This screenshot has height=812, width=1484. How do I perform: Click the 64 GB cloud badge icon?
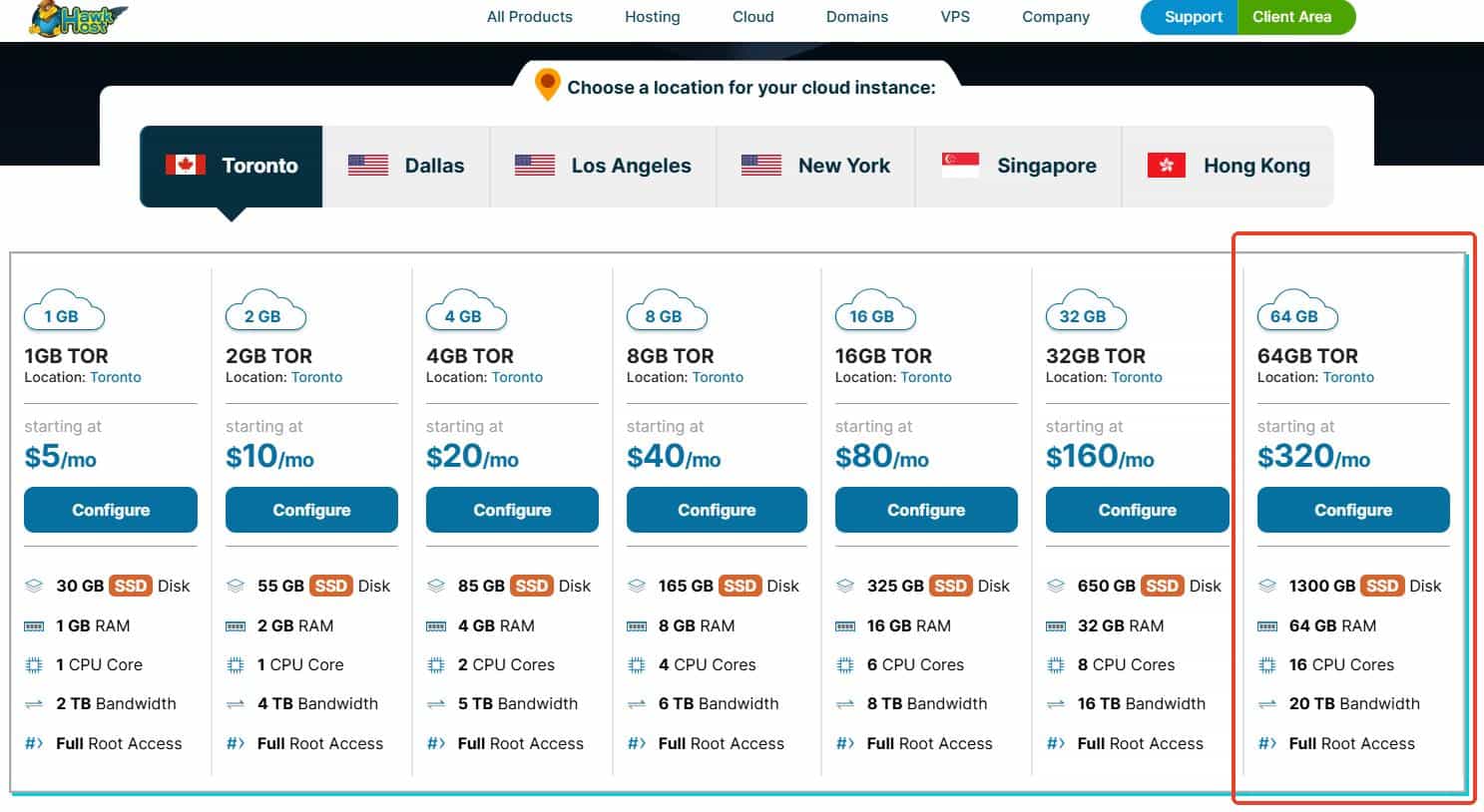pos(1297,310)
